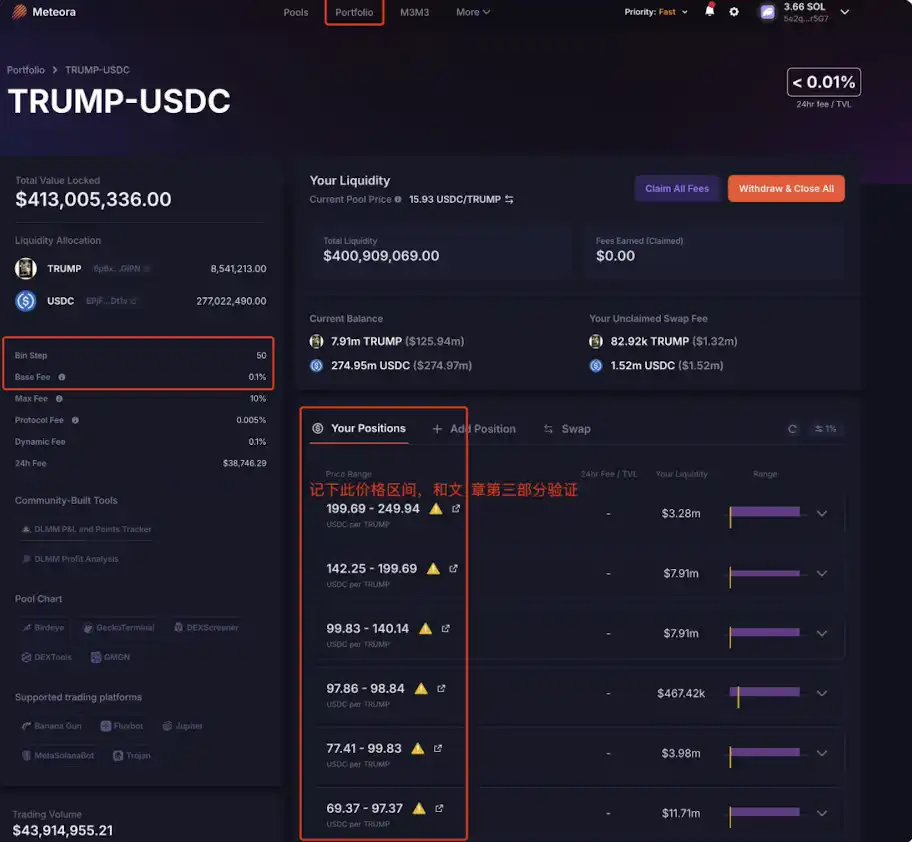Open external link for 199.69 - 249.94 position

[x=456, y=509]
